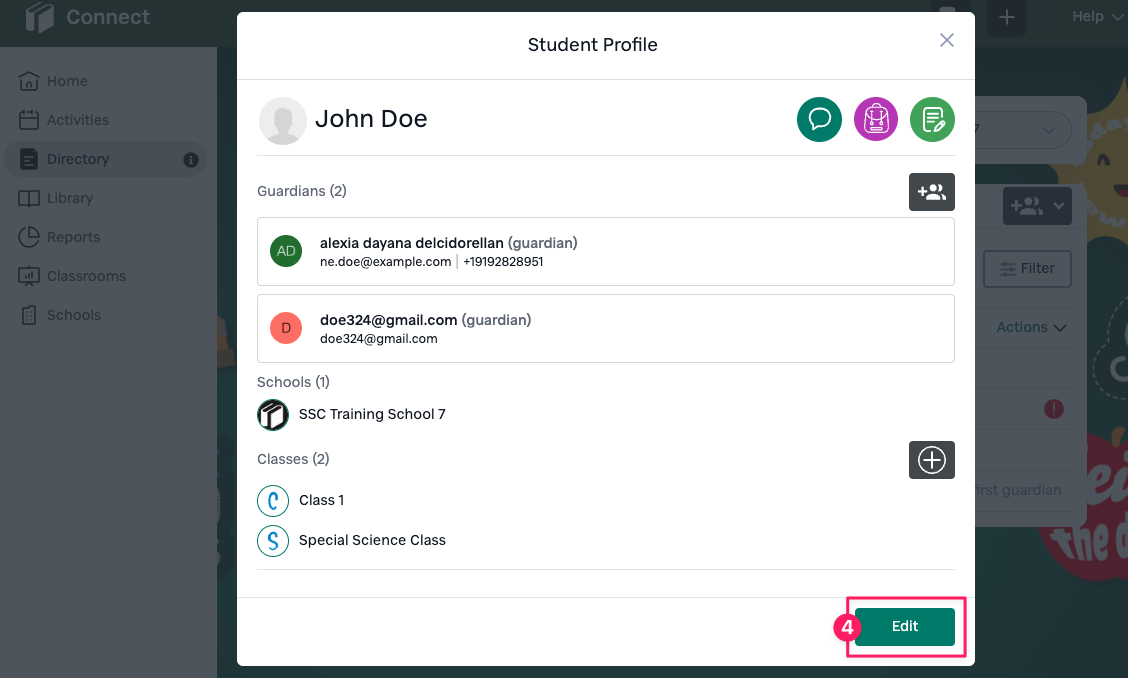Click the add guardians icon
This screenshot has height=678, width=1128.
931,192
